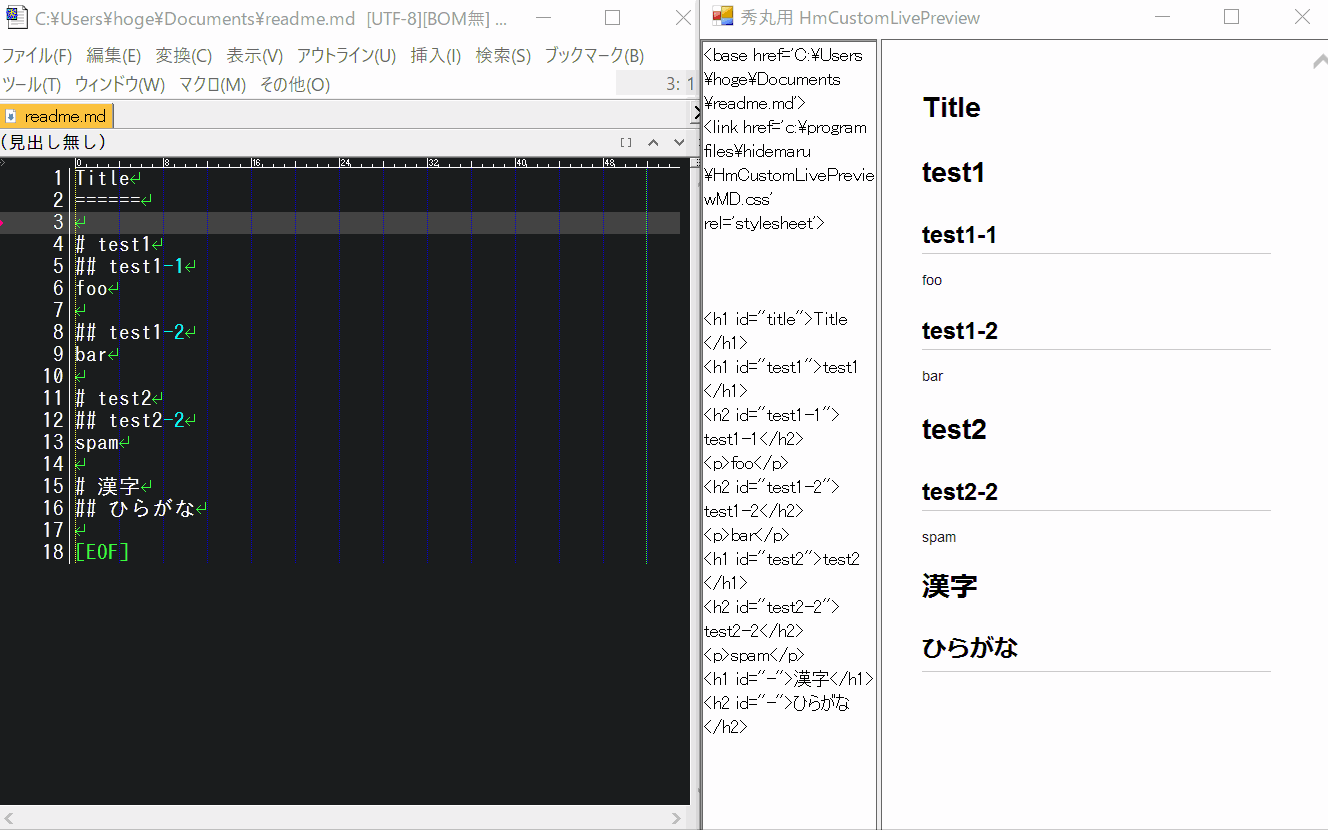Click the test1 heading in preview
The height and width of the screenshot is (830, 1328).
(x=954, y=173)
